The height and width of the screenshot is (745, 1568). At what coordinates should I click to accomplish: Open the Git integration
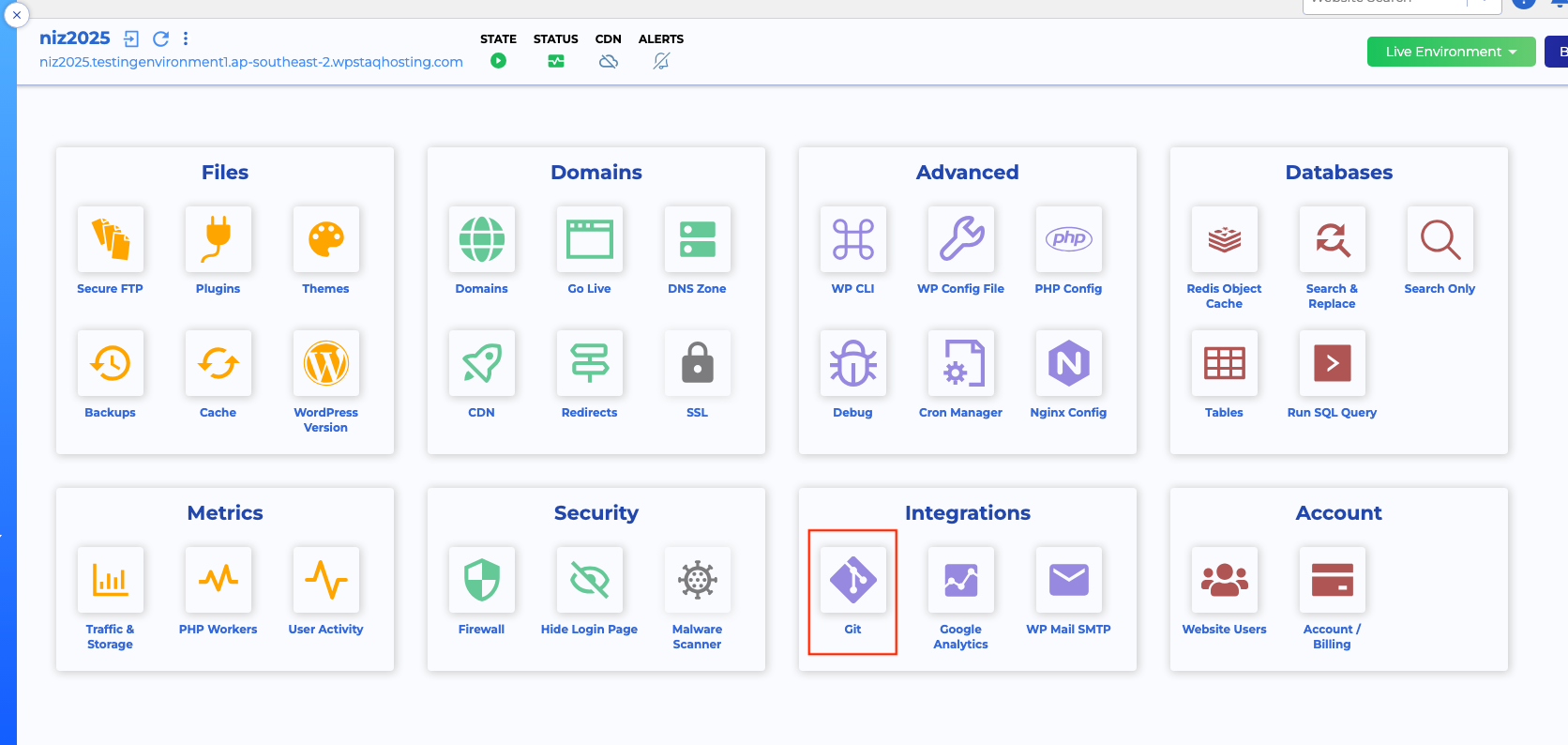(853, 580)
